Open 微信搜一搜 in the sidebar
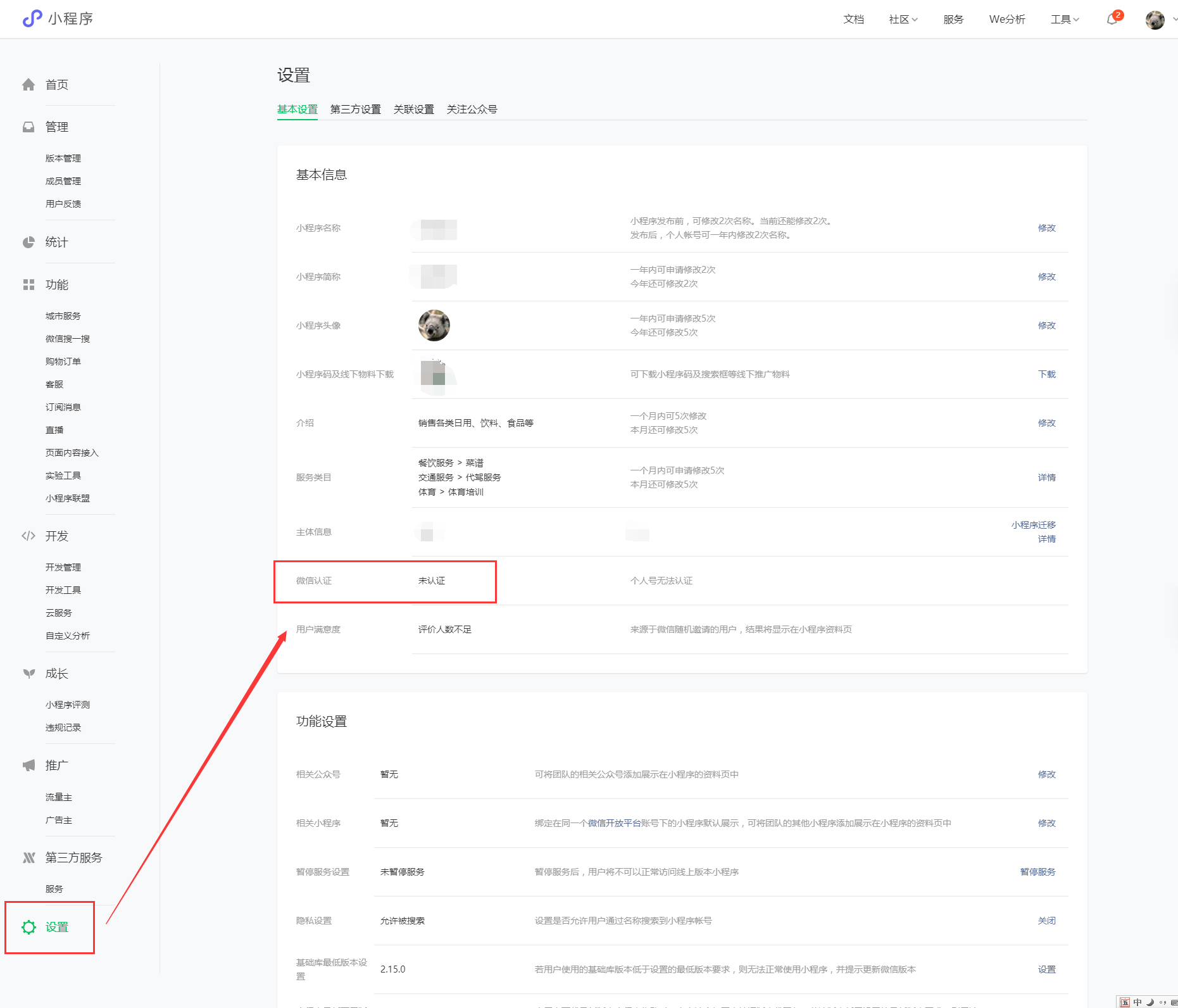 coord(68,339)
